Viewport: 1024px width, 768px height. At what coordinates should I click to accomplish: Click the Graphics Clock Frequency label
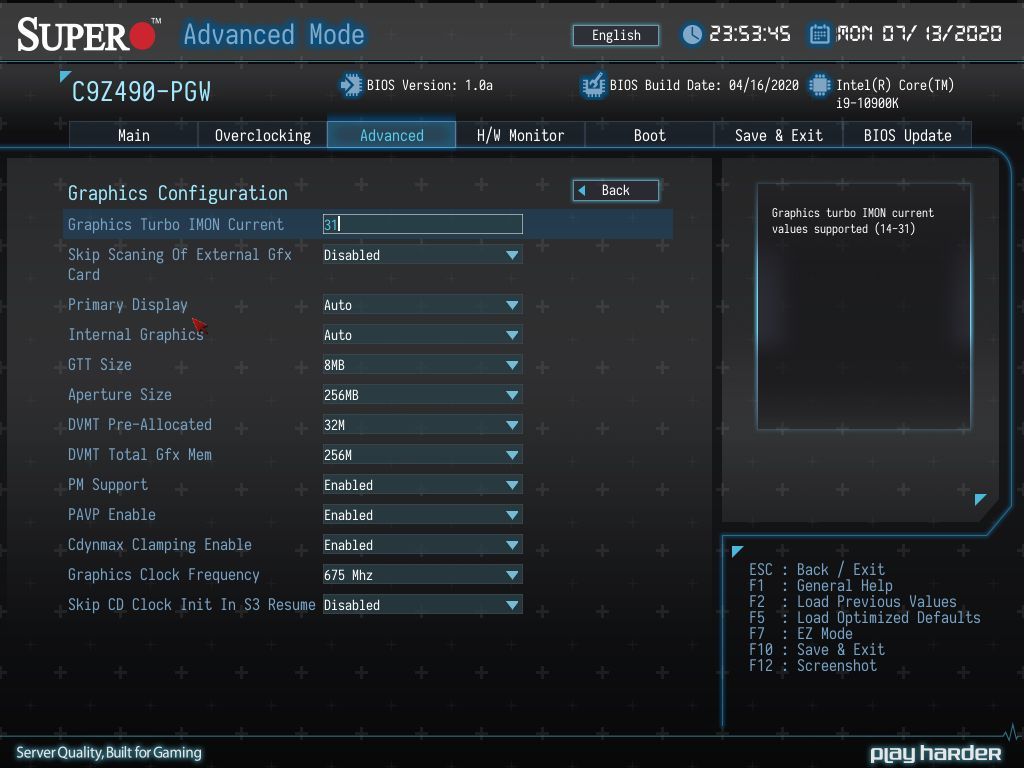[x=163, y=575]
